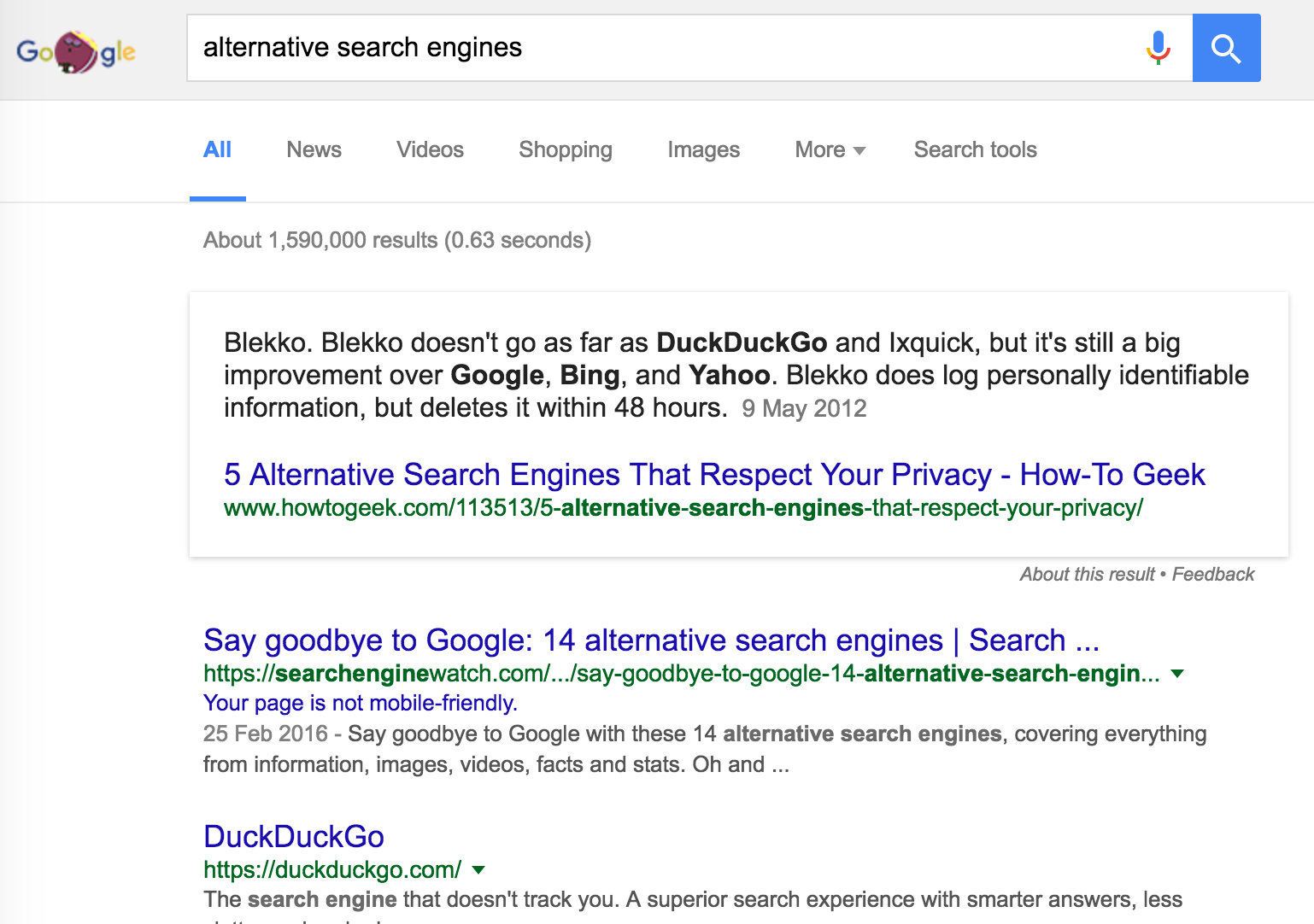Open the 14 alternative search engines result

[x=650, y=640]
